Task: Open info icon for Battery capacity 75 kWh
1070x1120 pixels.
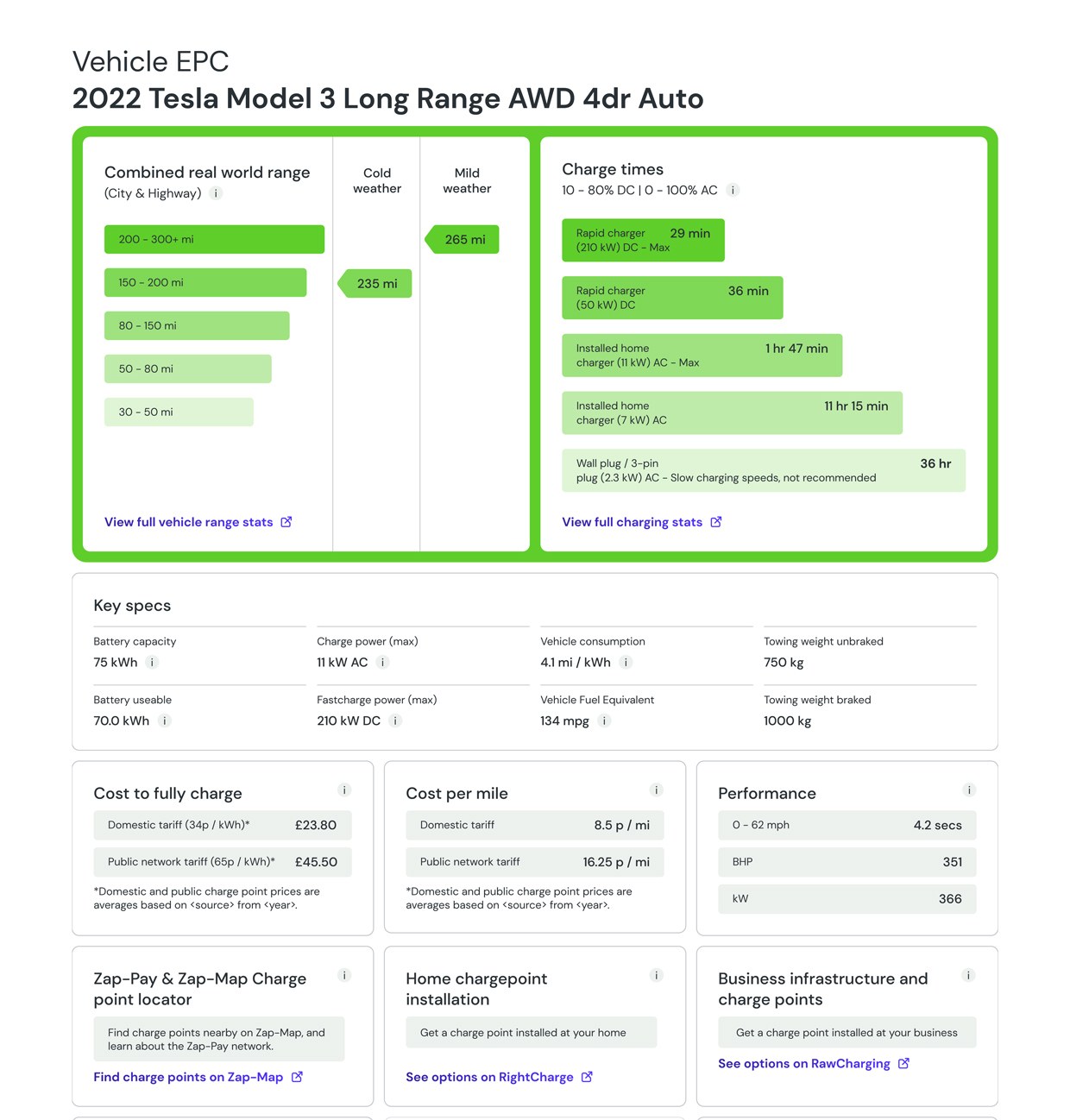Action: coord(152,662)
